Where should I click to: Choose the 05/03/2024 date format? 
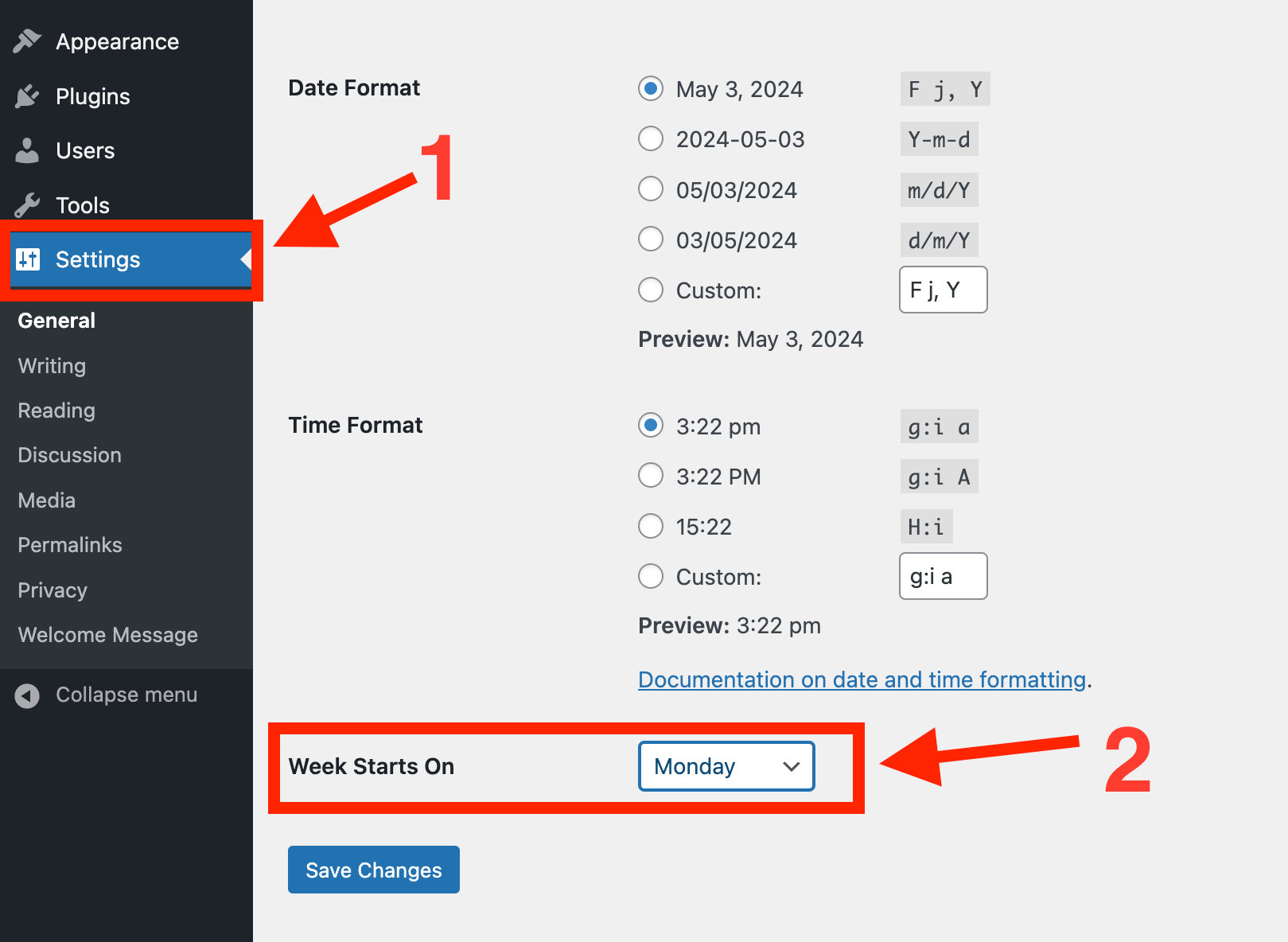pos(650,189)
